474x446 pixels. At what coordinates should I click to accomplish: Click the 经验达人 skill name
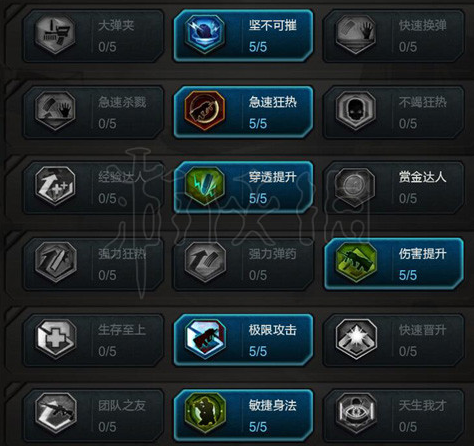[122, 177]
